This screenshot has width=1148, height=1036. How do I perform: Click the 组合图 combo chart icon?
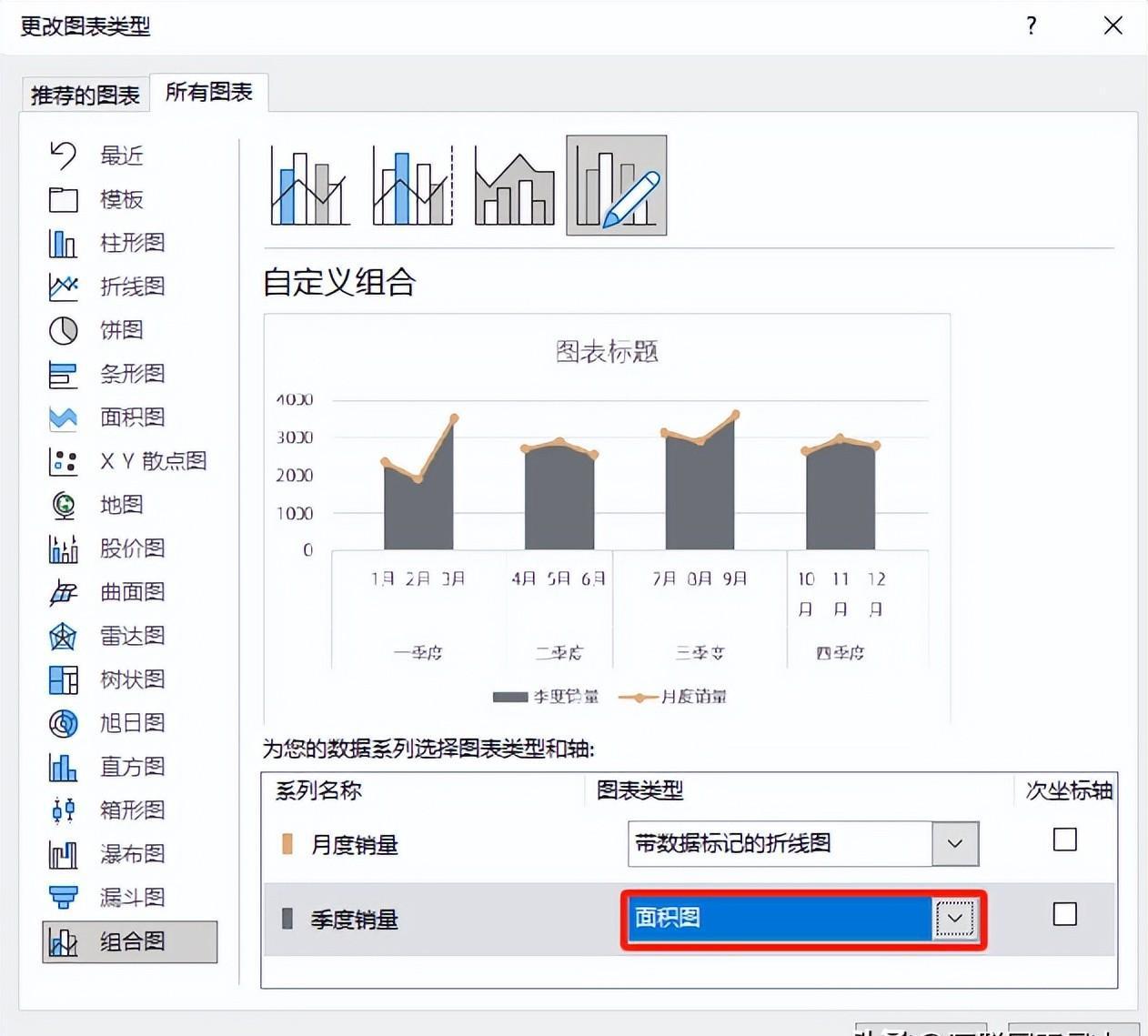pyautogui.click(x=63, y=941)
